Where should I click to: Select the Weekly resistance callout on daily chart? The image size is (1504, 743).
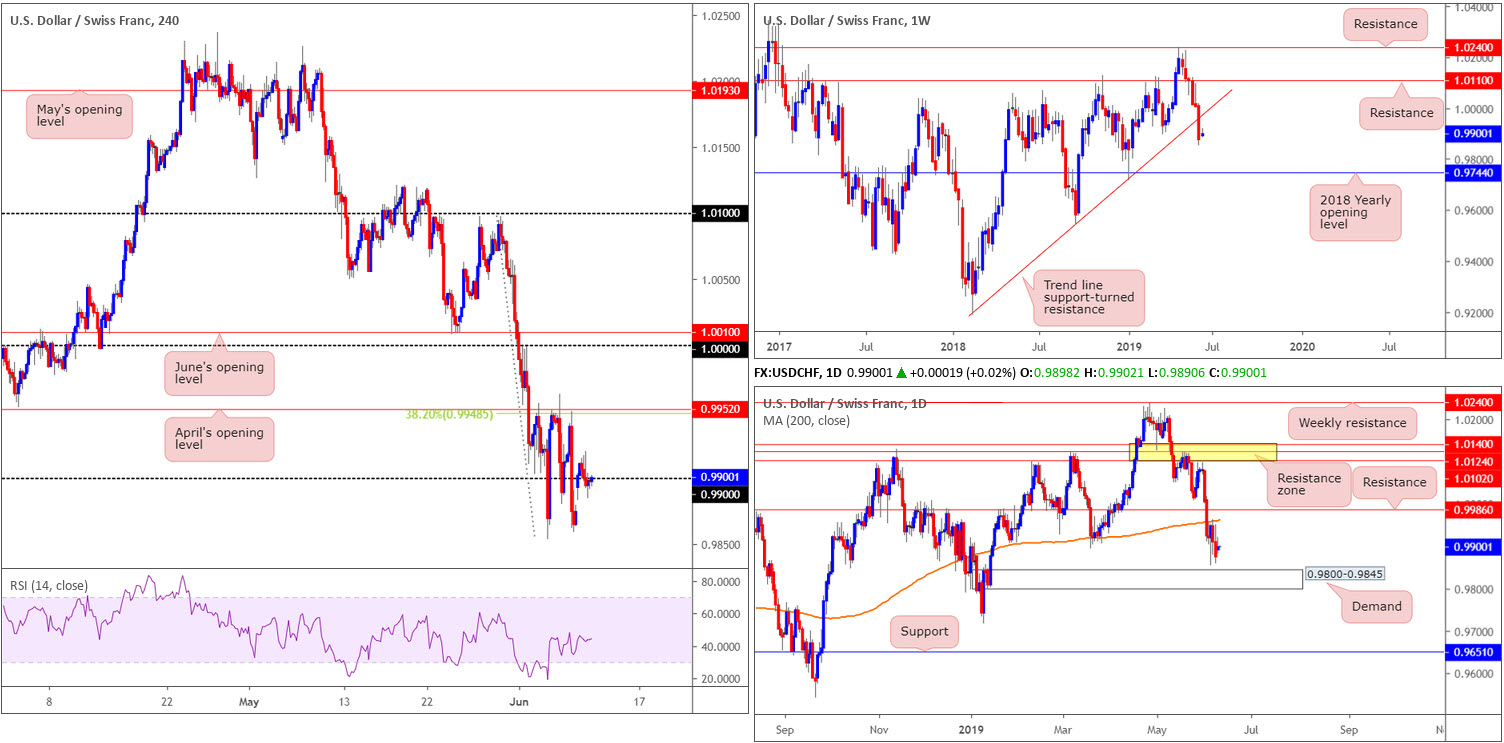pos(1352,423)
